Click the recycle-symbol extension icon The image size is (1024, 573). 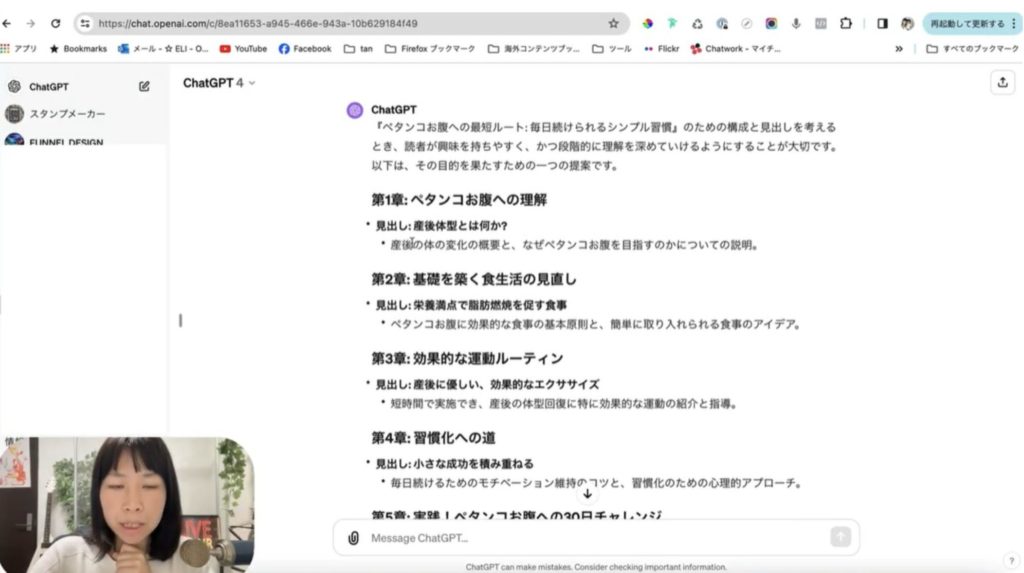coord(697,24)
